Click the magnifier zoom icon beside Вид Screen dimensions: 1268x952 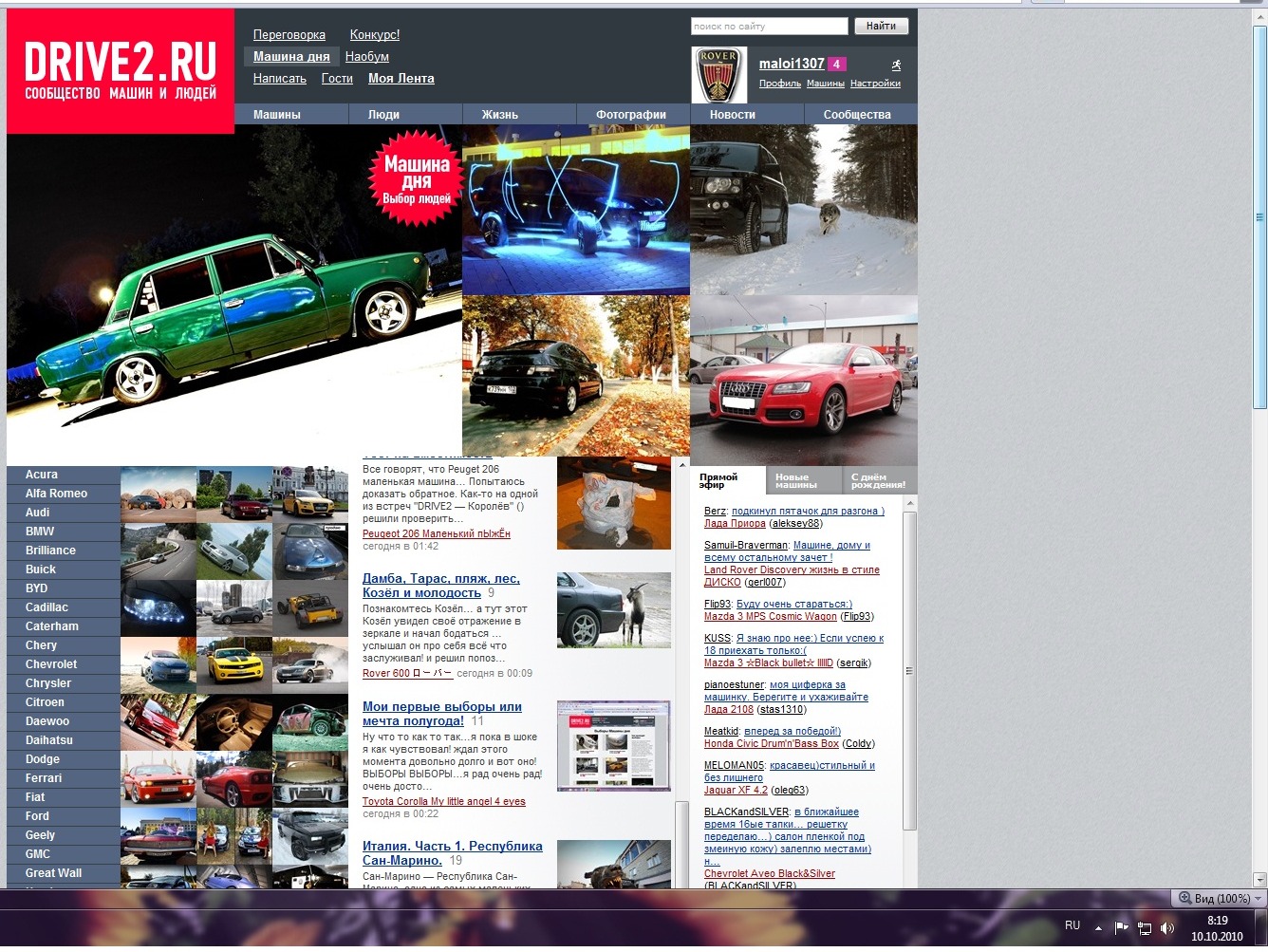(x=1184, y=898)
